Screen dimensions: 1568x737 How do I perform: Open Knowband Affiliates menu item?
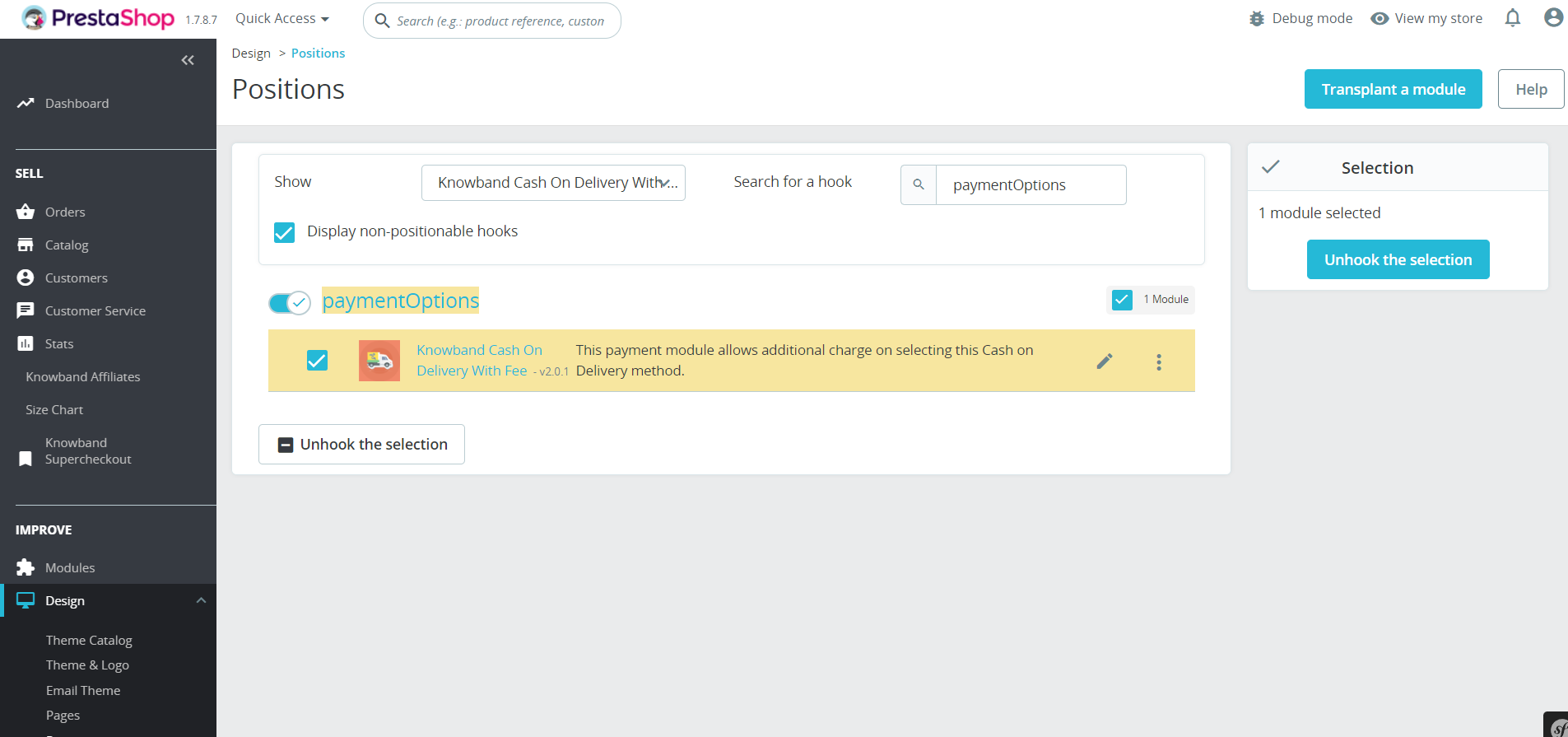[83, 376]
